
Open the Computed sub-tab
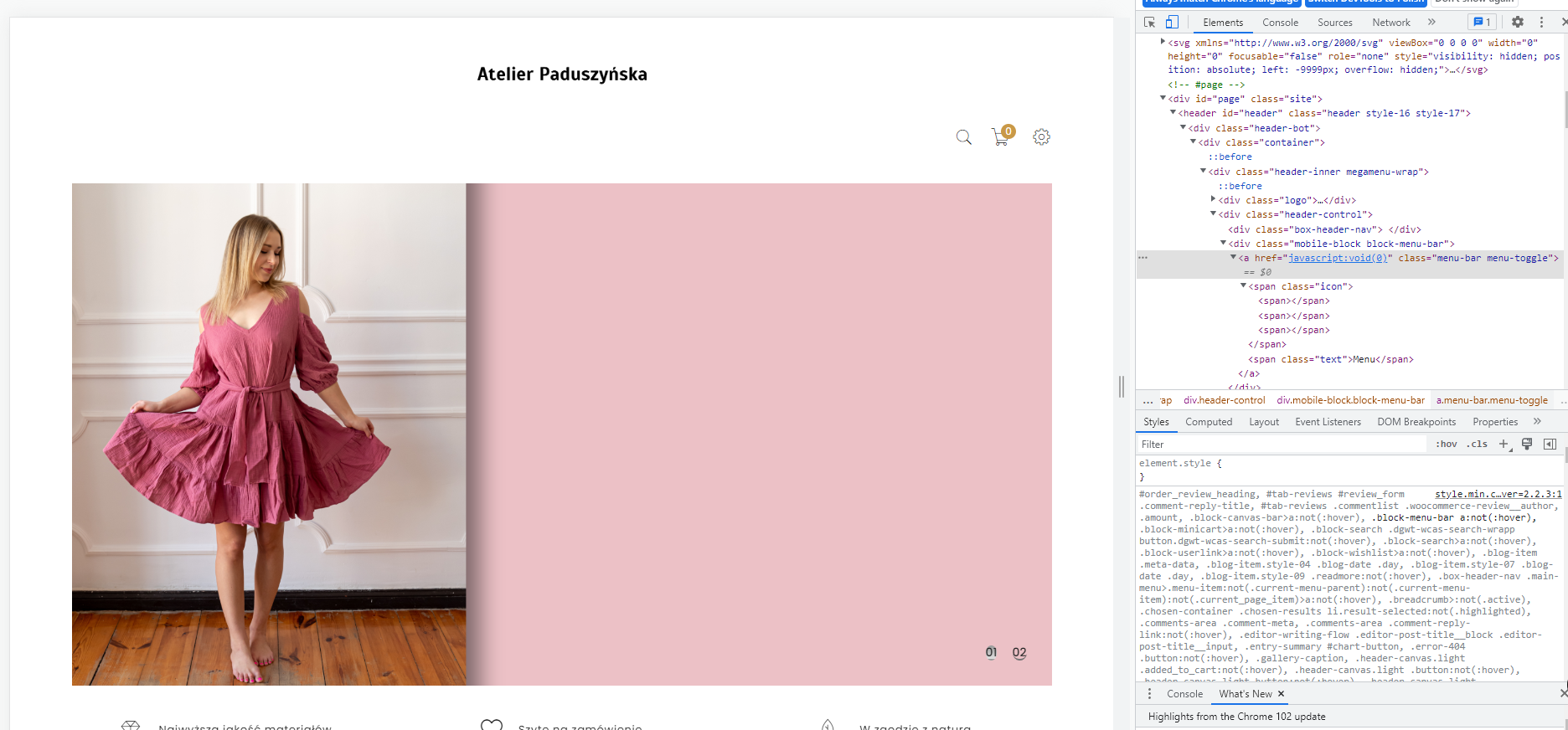click(x=1208, y=422)
